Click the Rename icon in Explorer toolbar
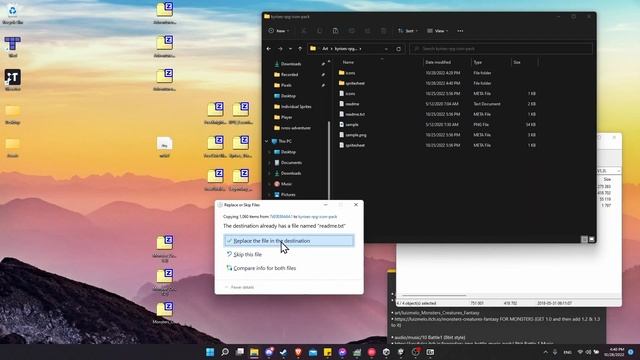This screenshot has height=360, width=640. (x=351, y=31)
